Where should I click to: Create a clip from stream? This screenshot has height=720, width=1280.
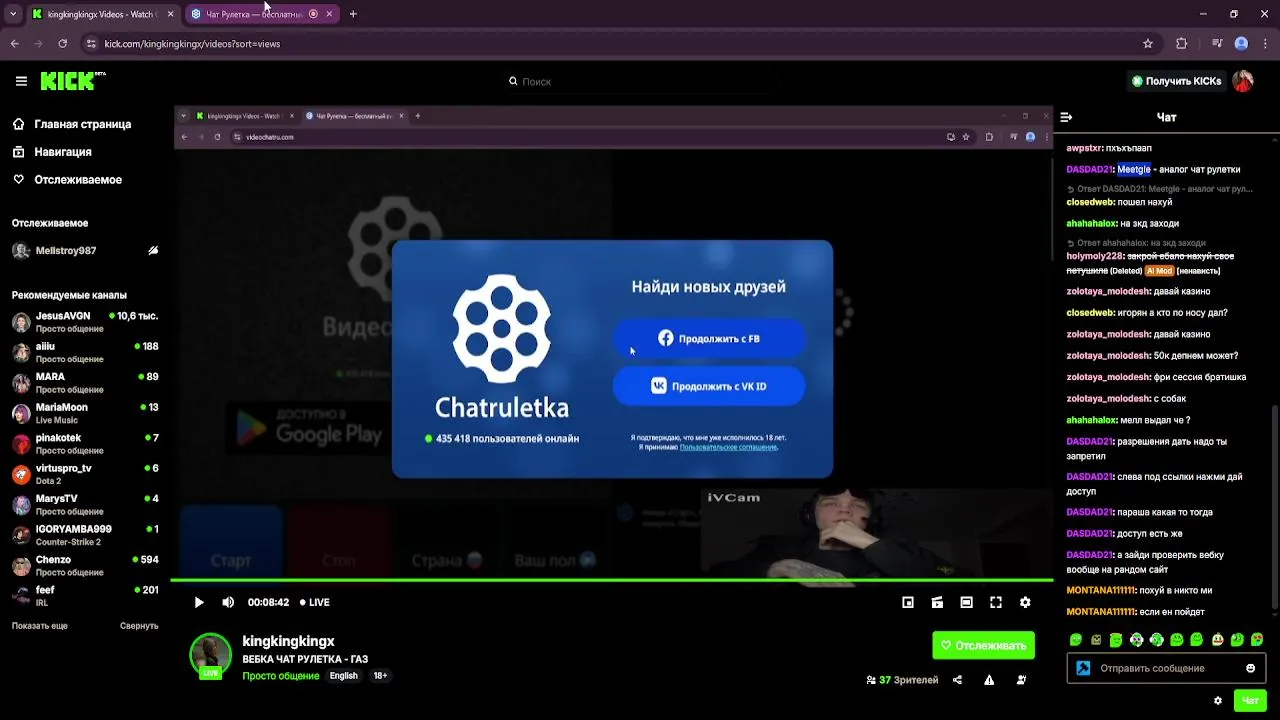937,602
